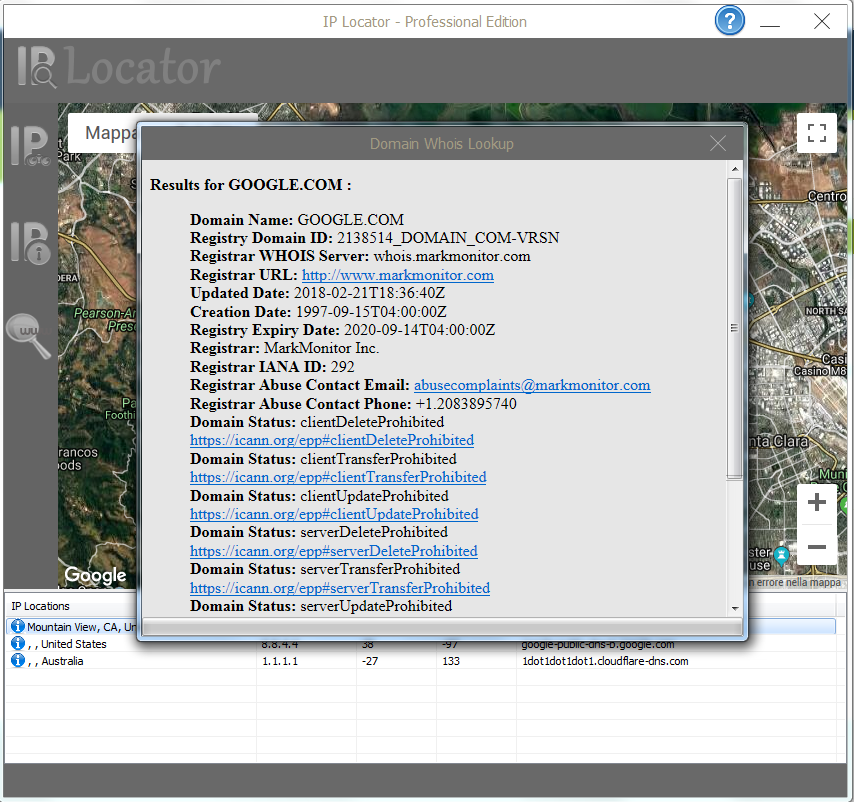This screenshot has width=854, height=802.
Task: Open the icann.org serverDeleteProhibited link
Action: [333, 551]
